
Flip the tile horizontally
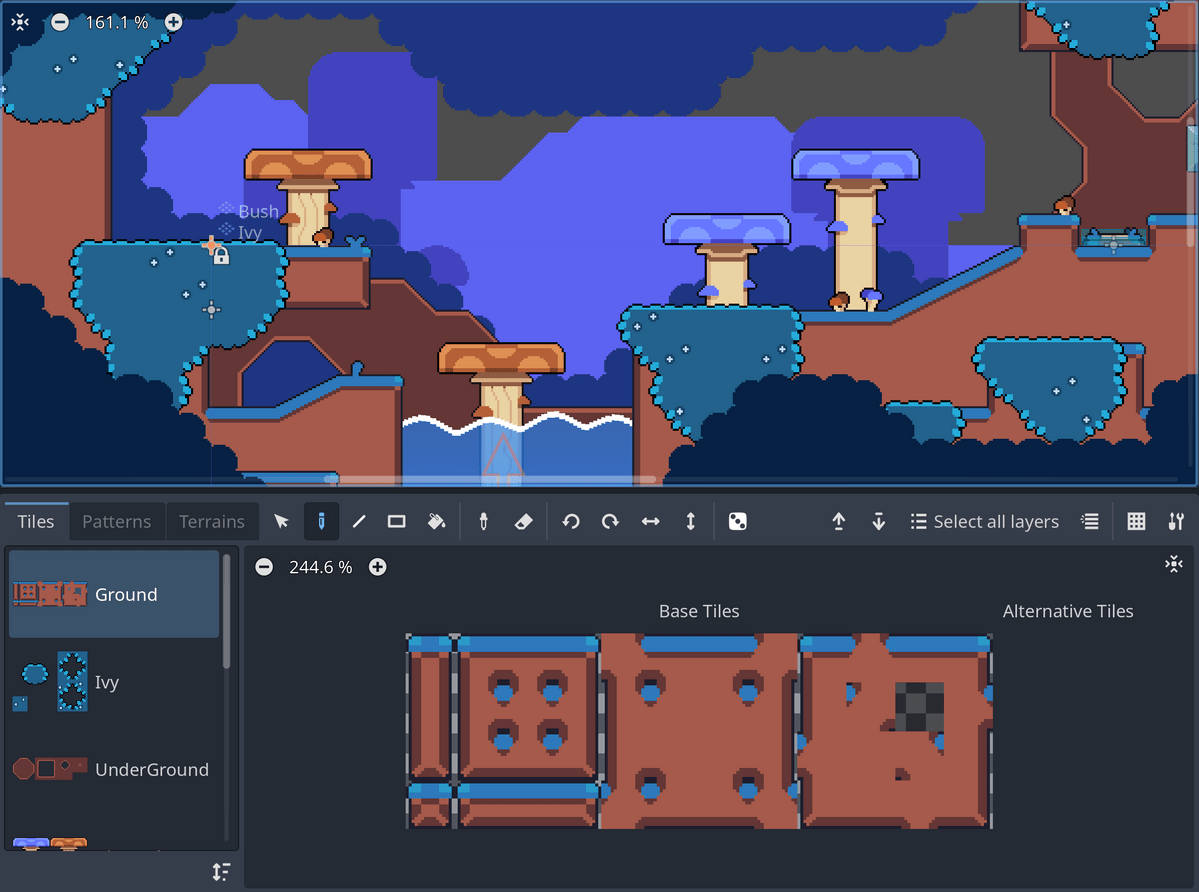pyautogui.click(x=649, y=521)
